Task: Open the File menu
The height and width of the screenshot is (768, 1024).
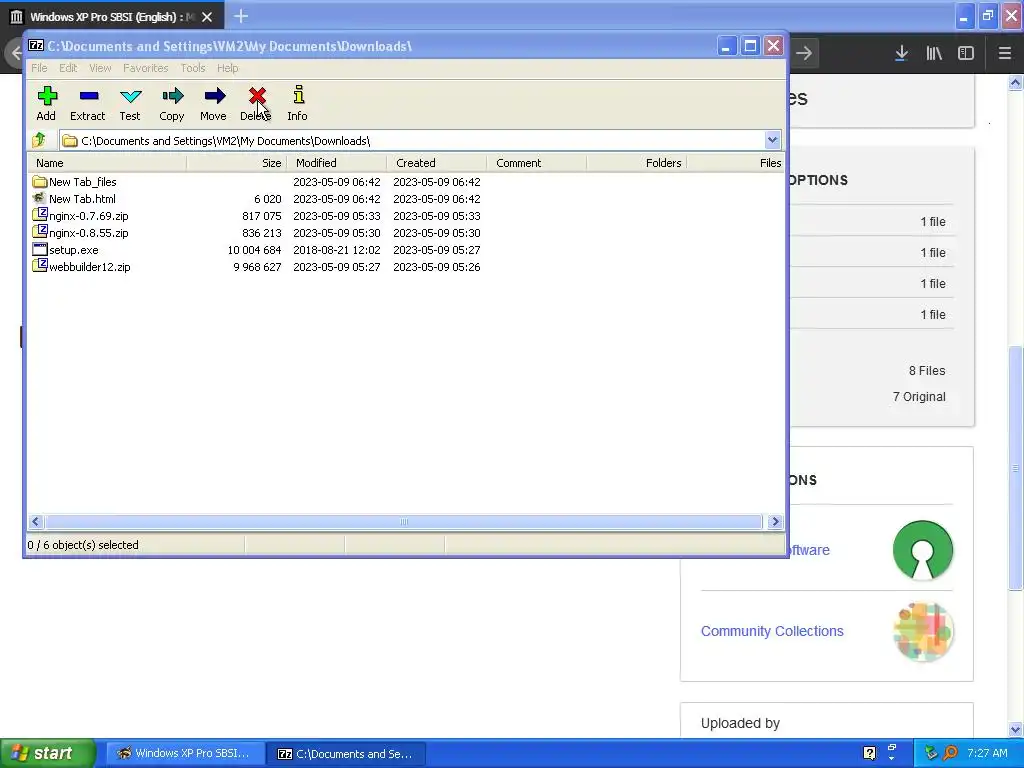Action: [x=39, y=68]
